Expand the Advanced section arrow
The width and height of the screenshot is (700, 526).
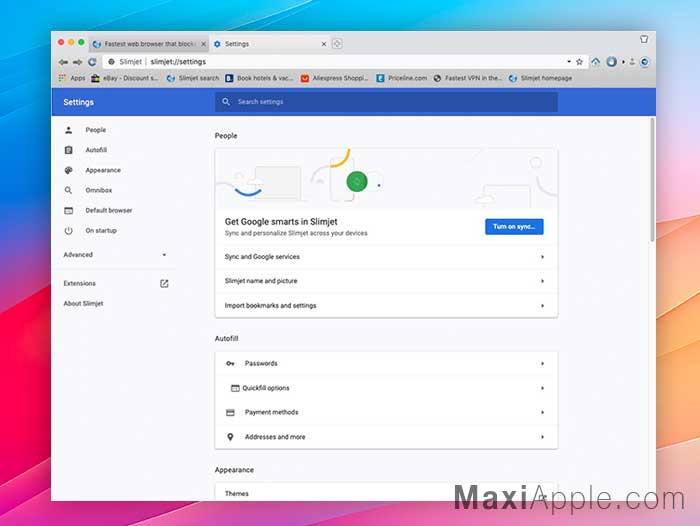(164, 255)
